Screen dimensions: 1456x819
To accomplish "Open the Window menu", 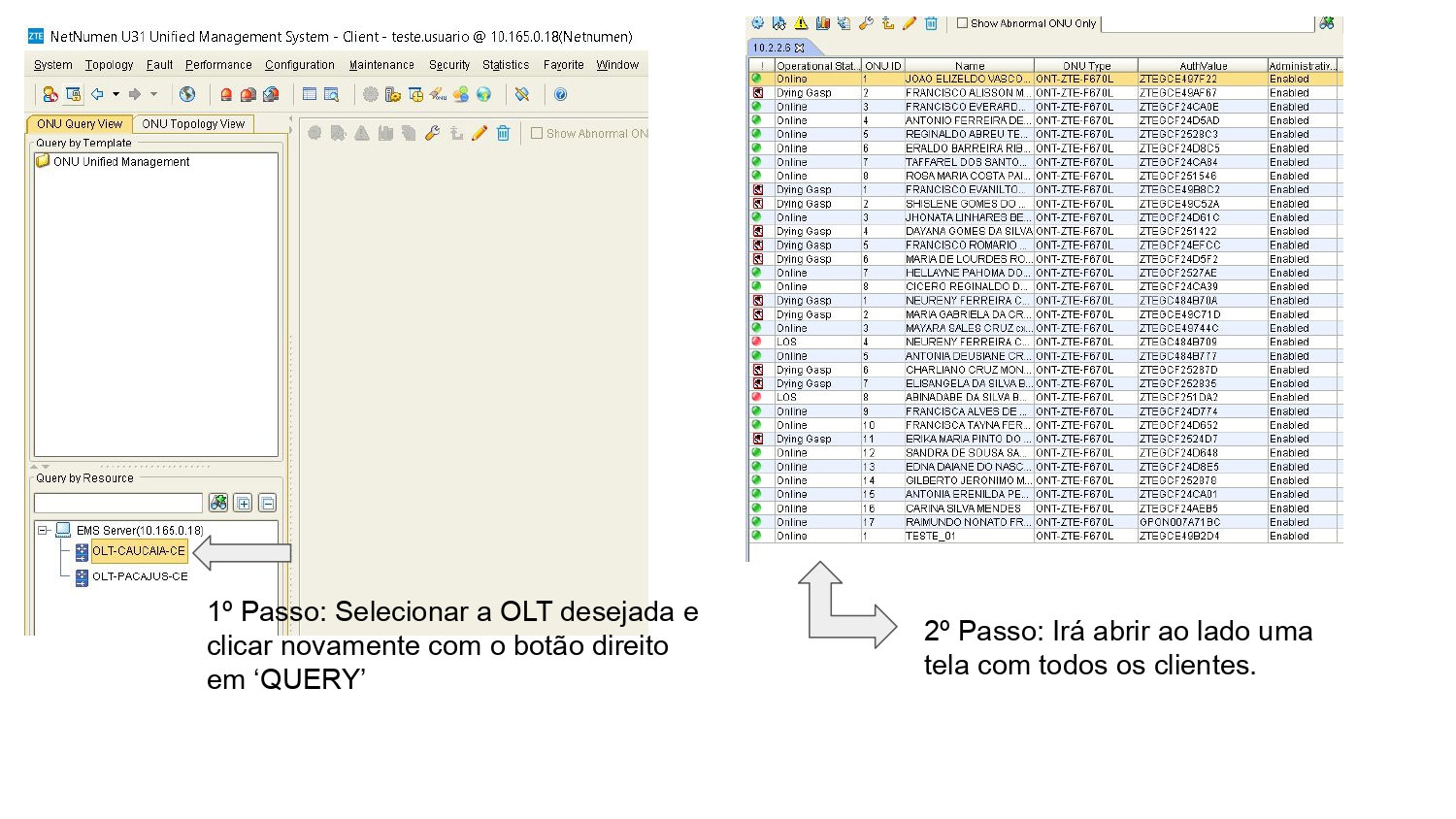I will [x=617, y=65].
